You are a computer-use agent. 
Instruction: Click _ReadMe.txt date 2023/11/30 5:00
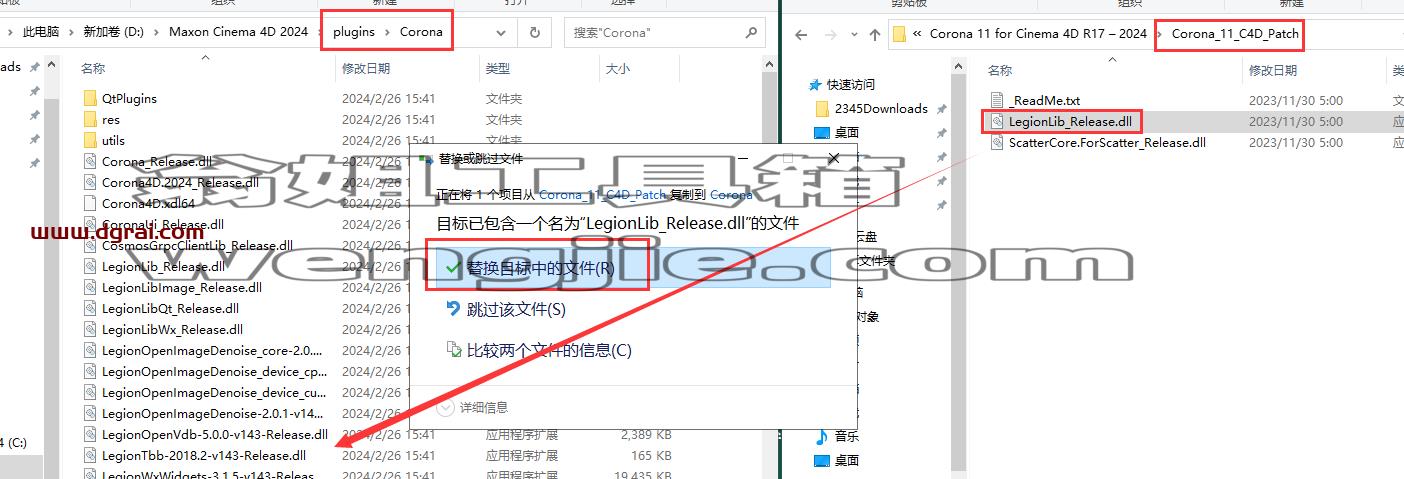(1295, 100)
